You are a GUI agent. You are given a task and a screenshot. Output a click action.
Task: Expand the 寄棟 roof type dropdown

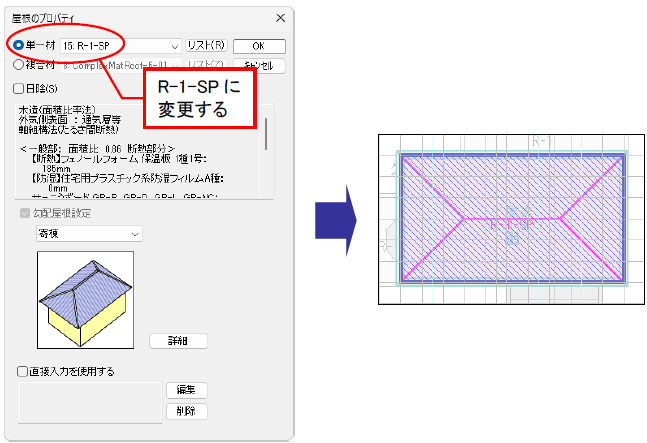tap(136, 233)
